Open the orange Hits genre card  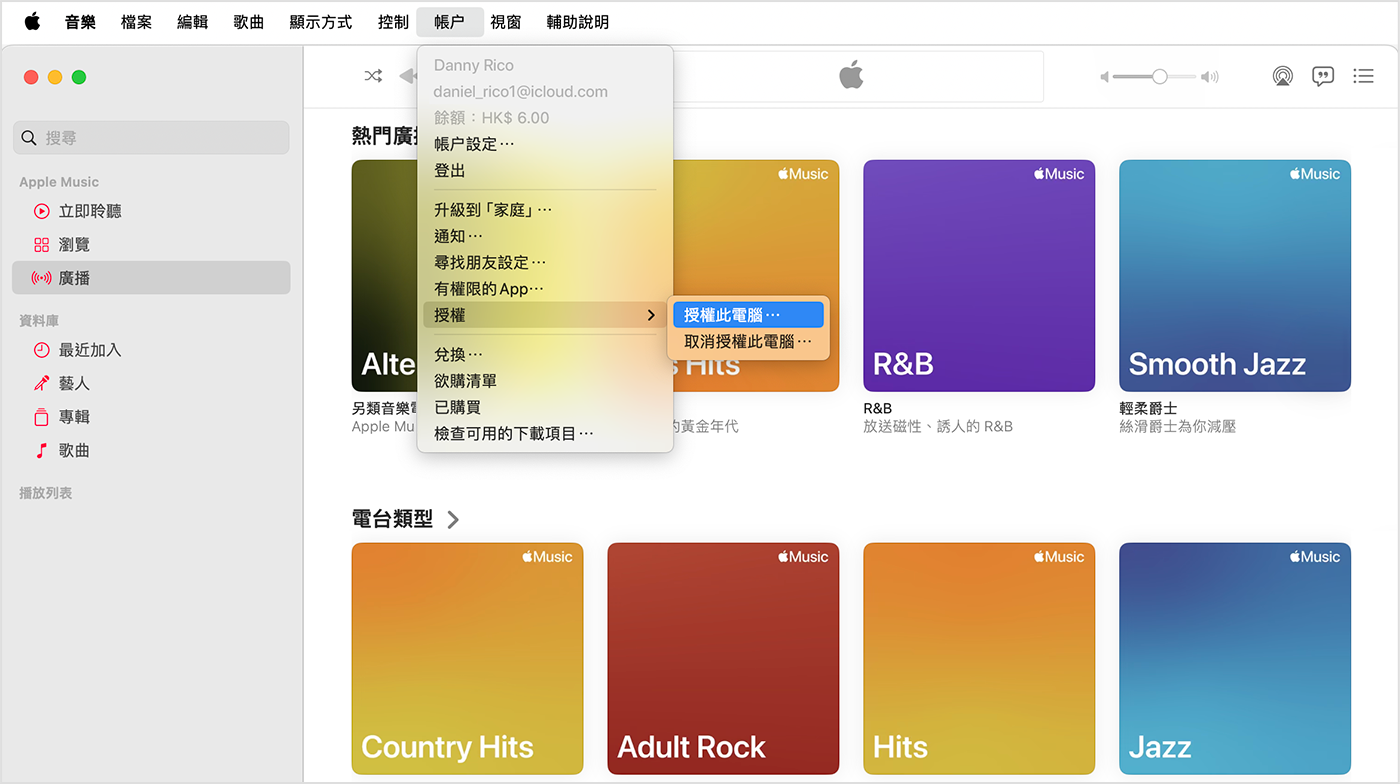[979, 659]
